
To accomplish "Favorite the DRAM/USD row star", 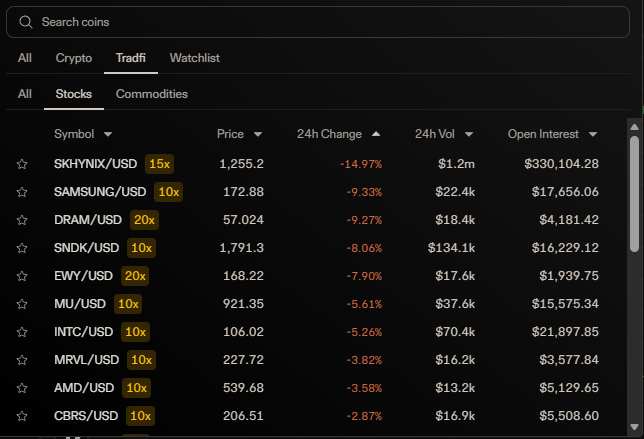I will point(22,220).
